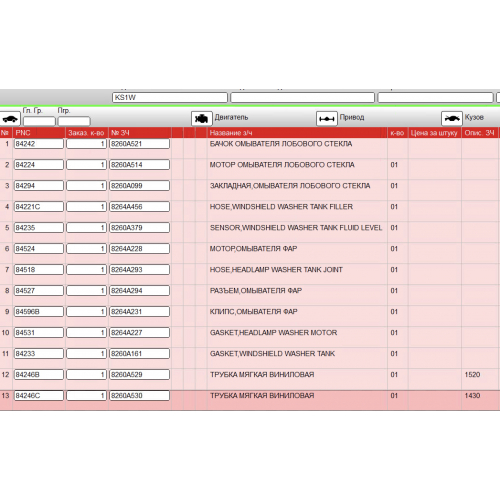
Task: Open the Двигатель engine icon
Action: (202, 118)
